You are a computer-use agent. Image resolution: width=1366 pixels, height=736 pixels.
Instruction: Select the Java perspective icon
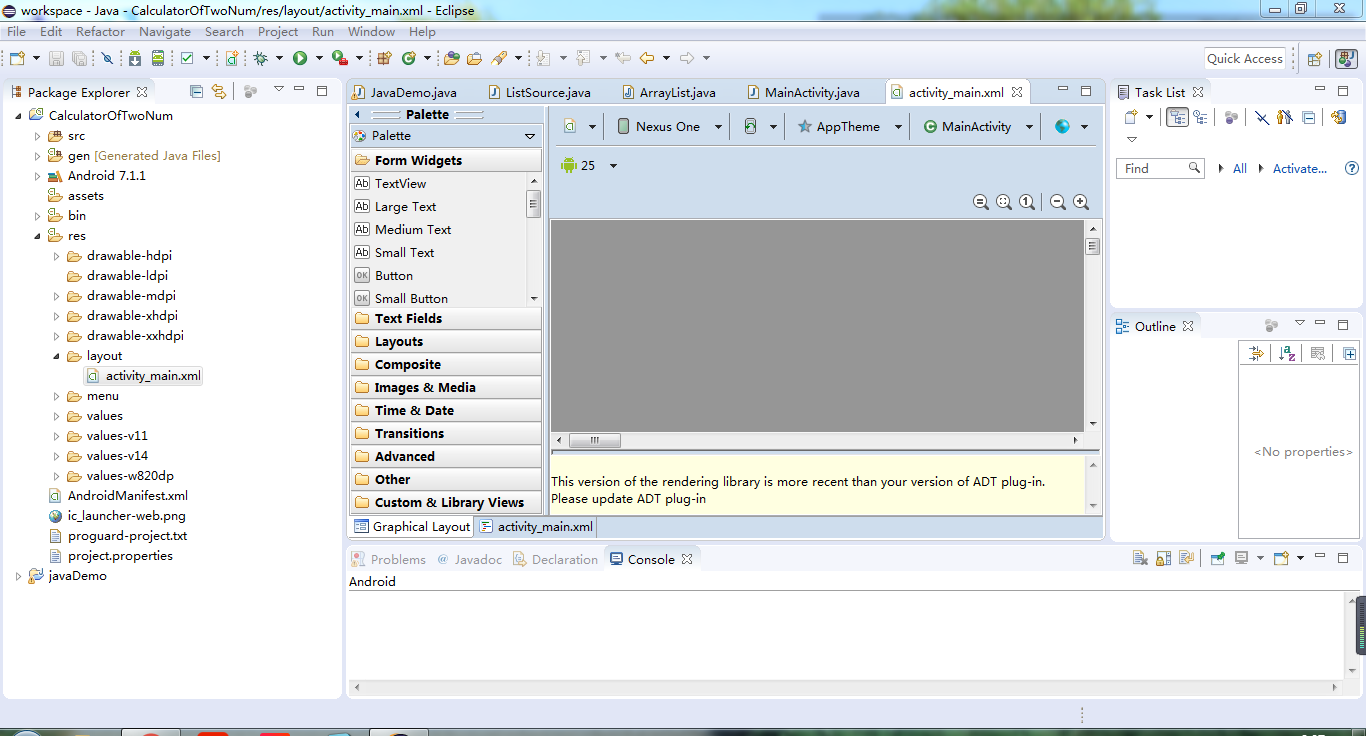(x=1346, y=59)
